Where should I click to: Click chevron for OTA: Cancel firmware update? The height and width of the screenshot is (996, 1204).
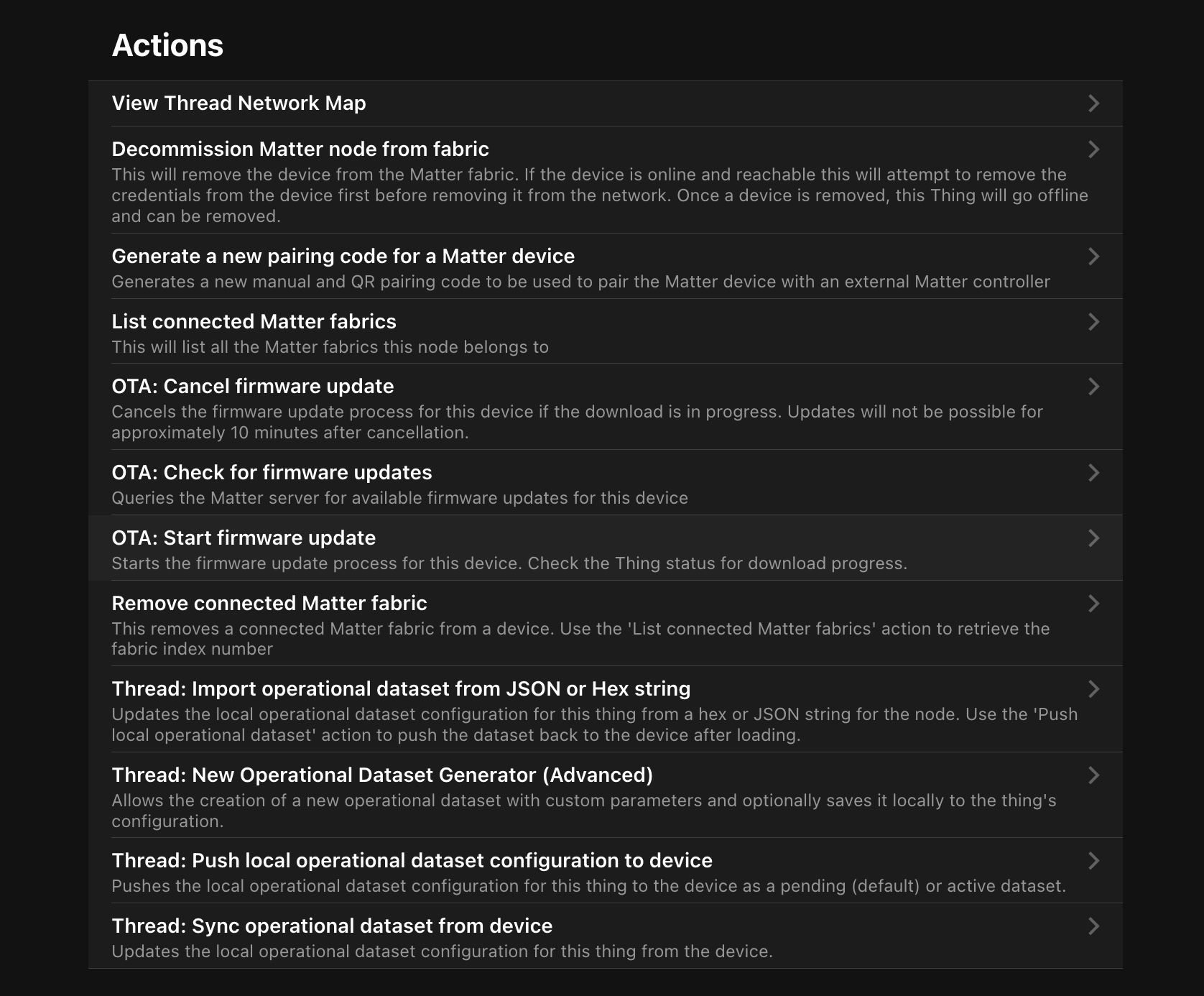tap(1093, 387)
